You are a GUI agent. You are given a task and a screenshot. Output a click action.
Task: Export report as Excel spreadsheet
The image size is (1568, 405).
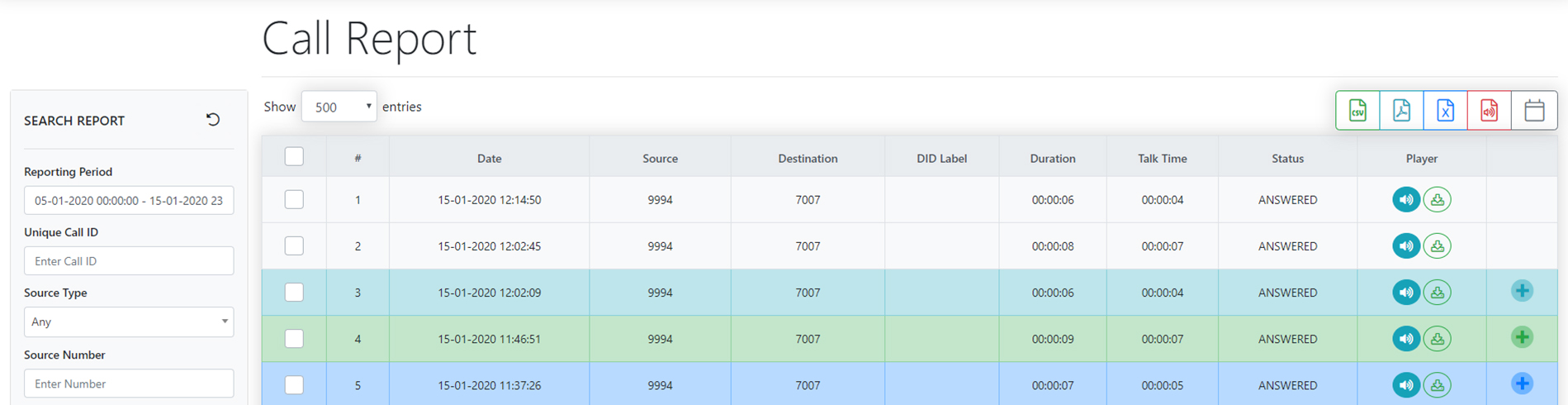pos(1446,110)
